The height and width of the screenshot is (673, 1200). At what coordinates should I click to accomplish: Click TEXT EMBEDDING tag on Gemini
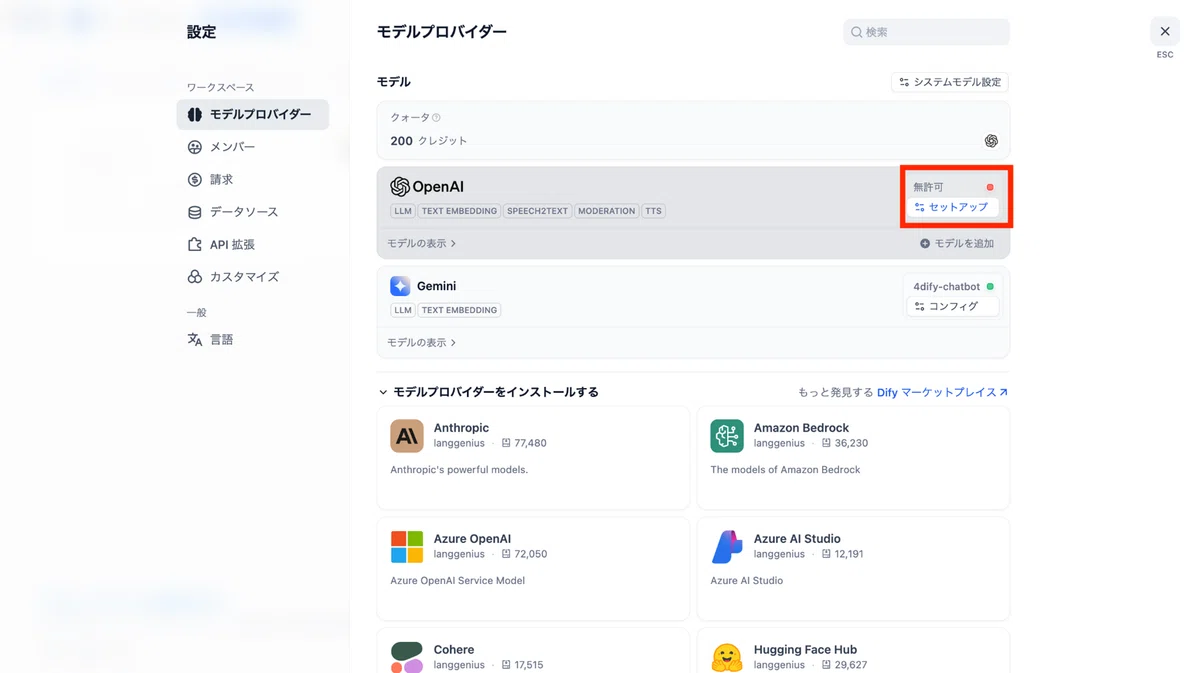point(459,310)
